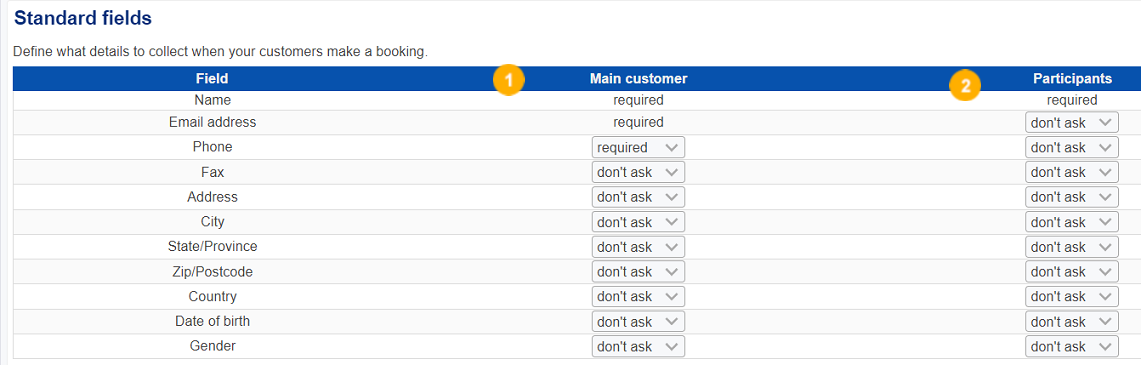Screen dimensions: 1141x365
Task: Click the Main customer column header
Action: (x=638, y=79)
